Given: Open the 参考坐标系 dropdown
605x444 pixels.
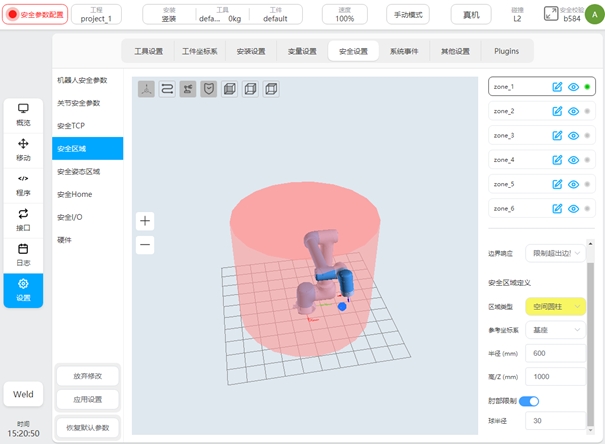Looking at the screenshot, I should tap(557, 329).
